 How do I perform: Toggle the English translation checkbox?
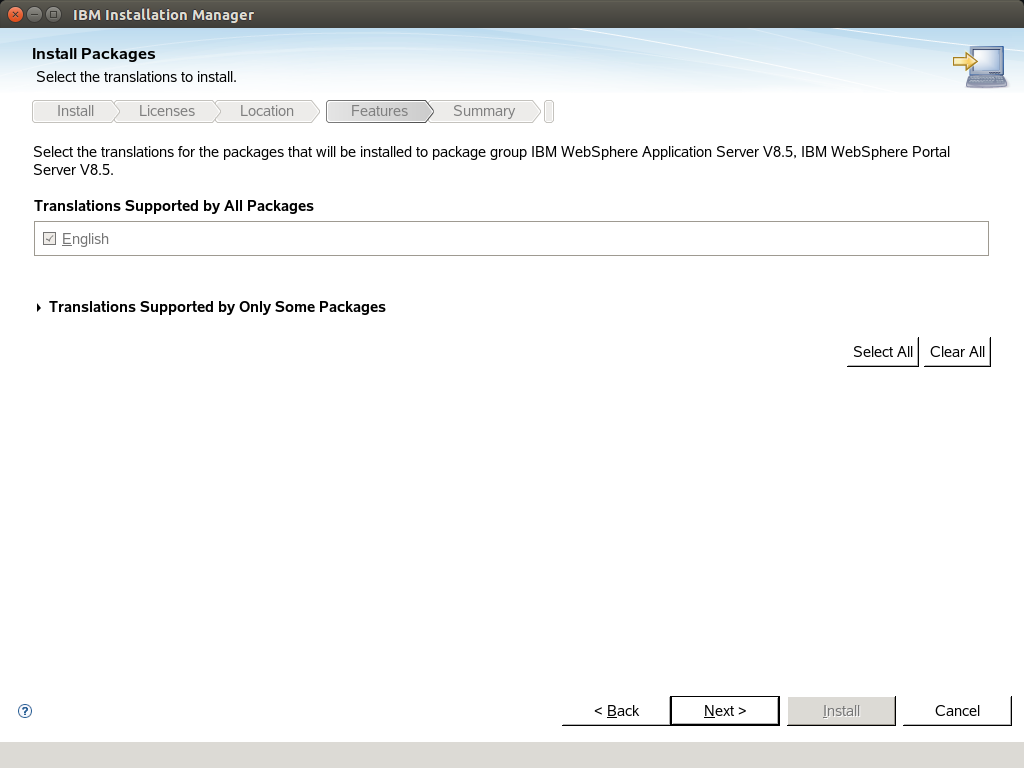(x=49, y=238)
